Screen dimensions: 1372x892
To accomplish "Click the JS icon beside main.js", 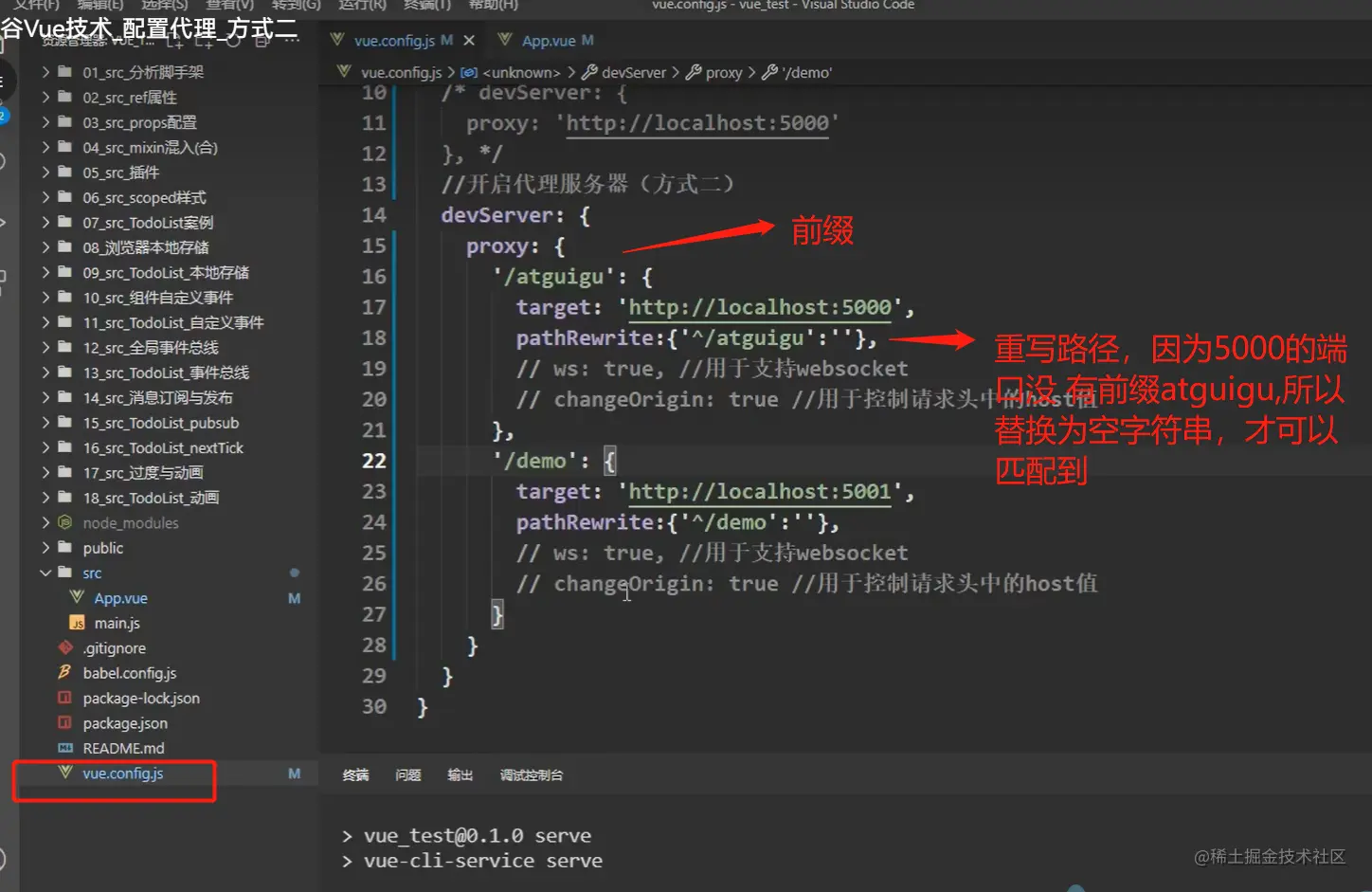I will [77, 623].
